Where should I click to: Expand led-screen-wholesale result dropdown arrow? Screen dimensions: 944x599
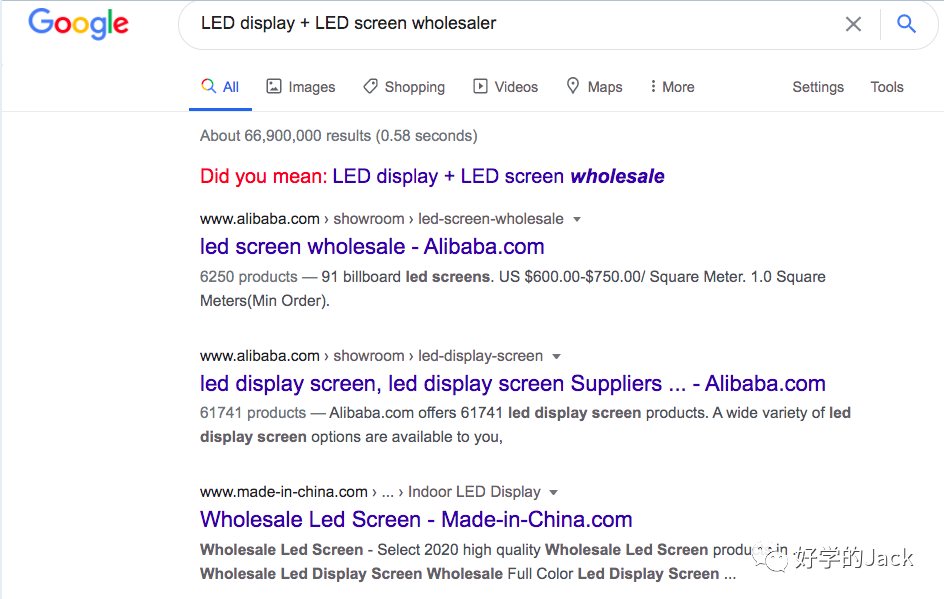tap(577, 219)
